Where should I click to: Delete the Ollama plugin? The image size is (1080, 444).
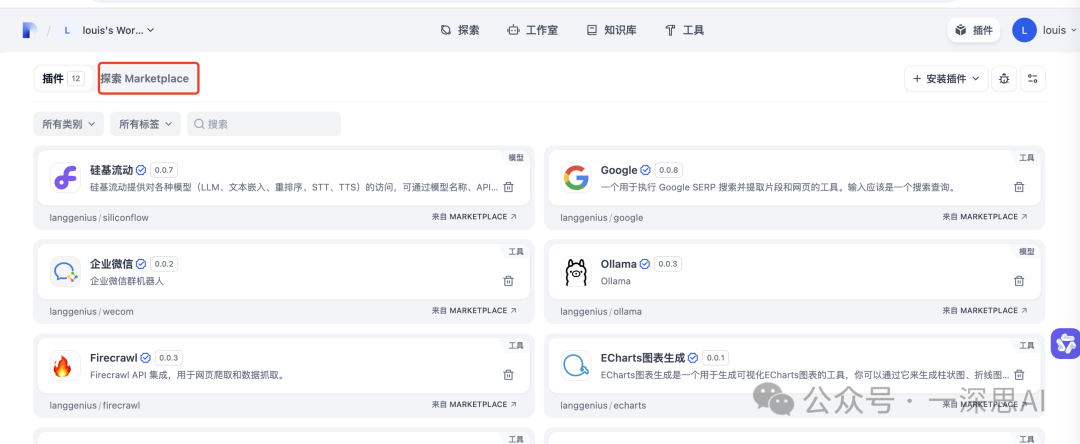coord(1019,280)
